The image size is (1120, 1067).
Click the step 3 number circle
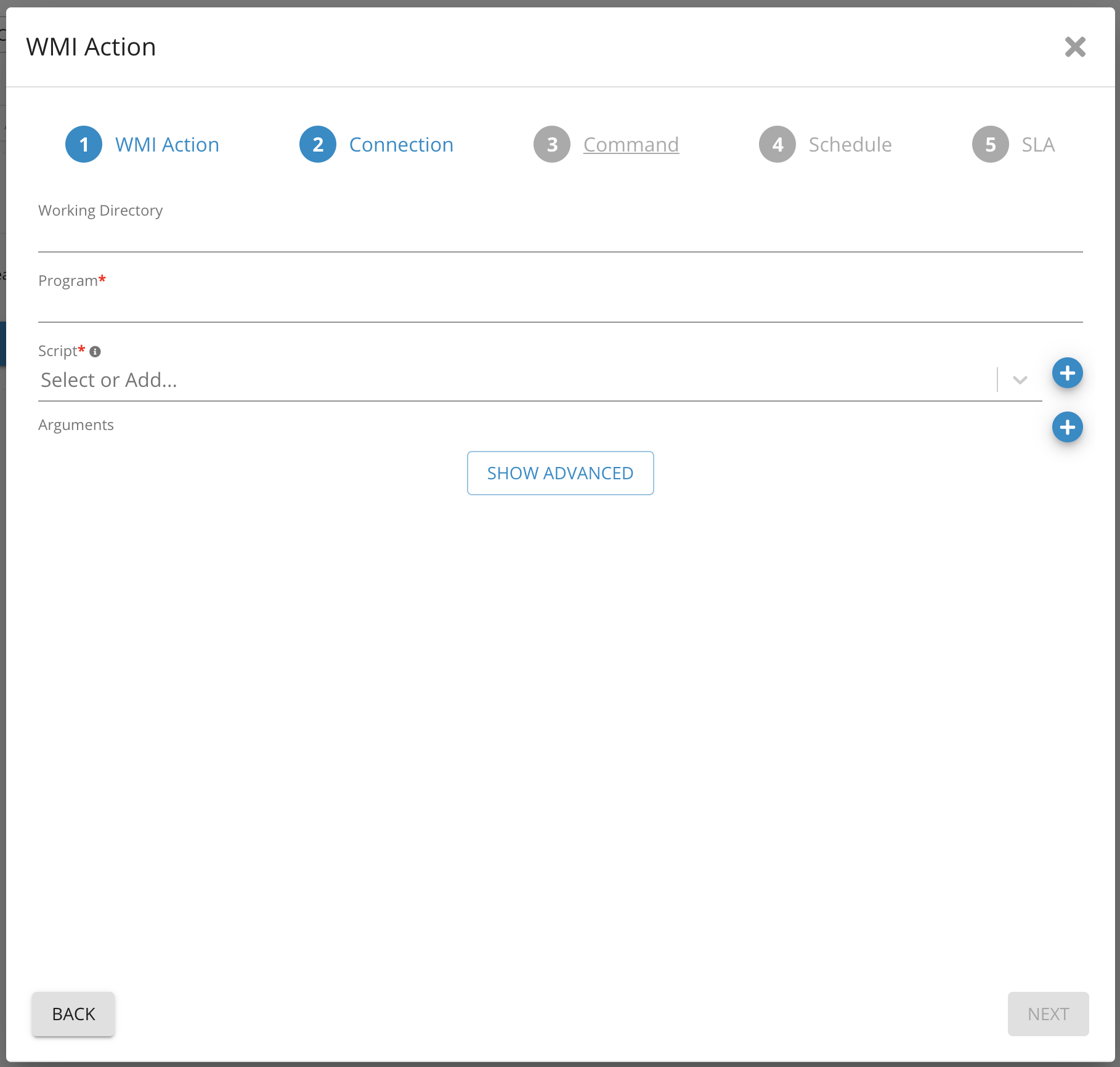552,145
